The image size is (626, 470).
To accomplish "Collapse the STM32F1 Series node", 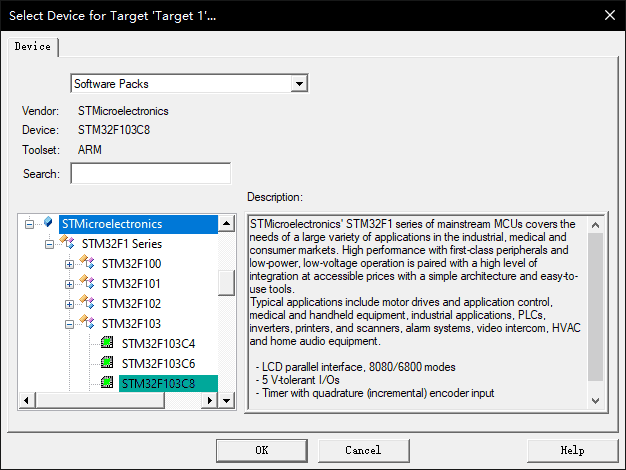I will pyautogui.click(x=50, y=244).
